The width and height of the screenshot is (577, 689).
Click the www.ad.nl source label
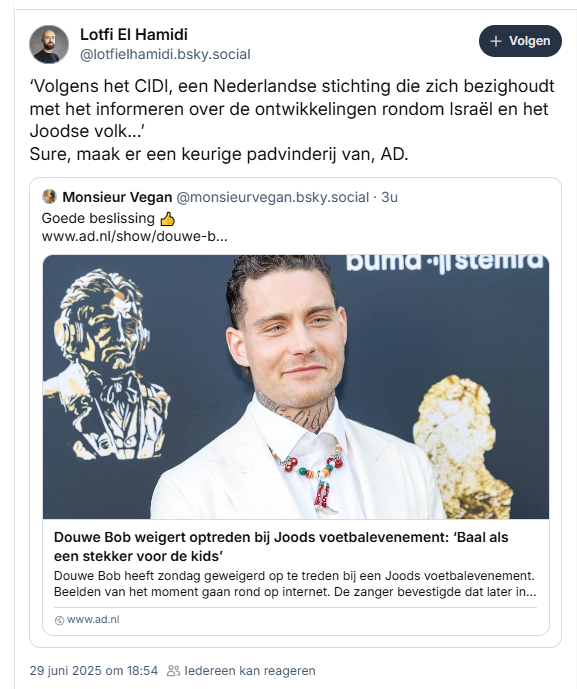coord(93,620)
